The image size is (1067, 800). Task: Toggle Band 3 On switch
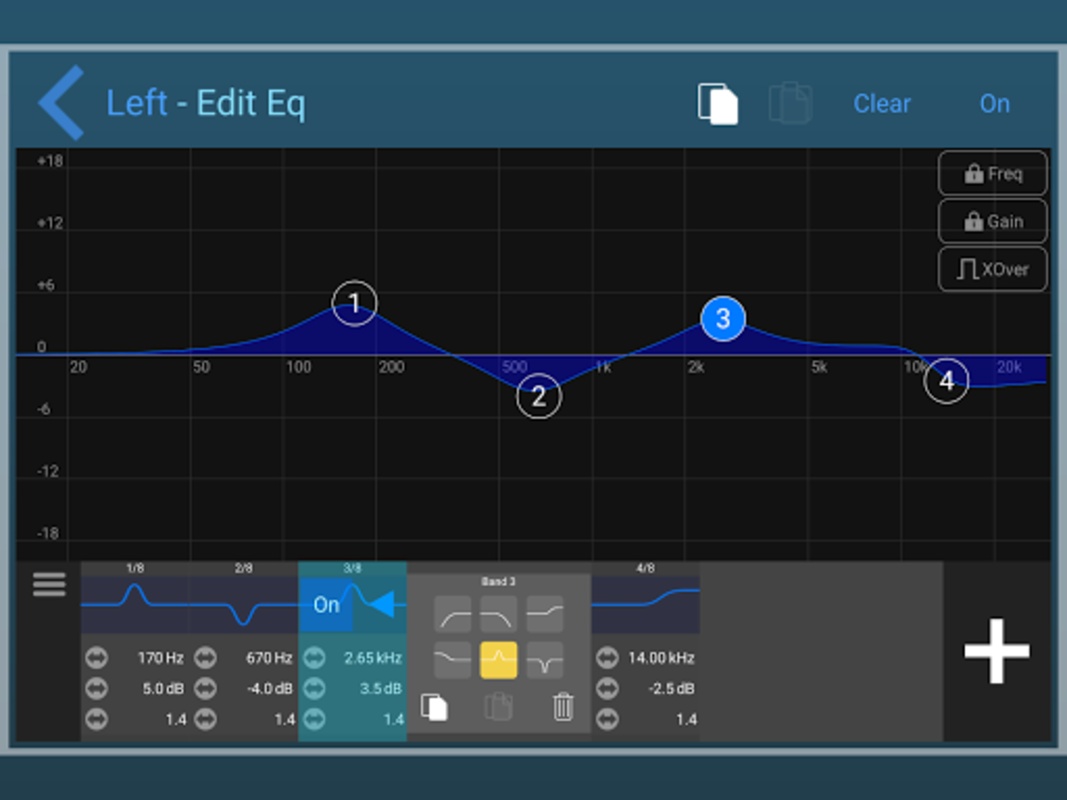(x=326, y=605)
